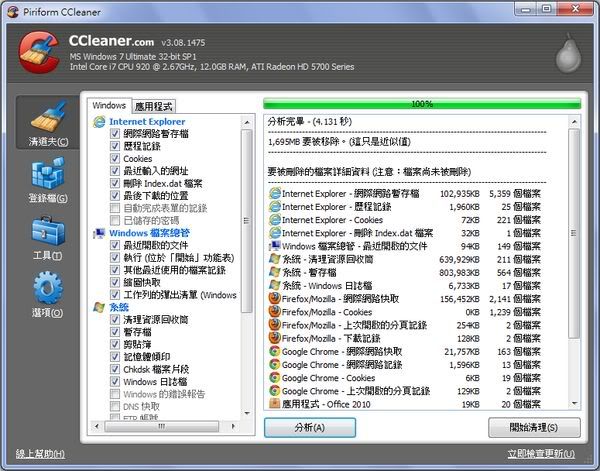Uncheck 網際網路暫存檔 under Internet Explorer
600x471 pixels.
coord(114,134)
